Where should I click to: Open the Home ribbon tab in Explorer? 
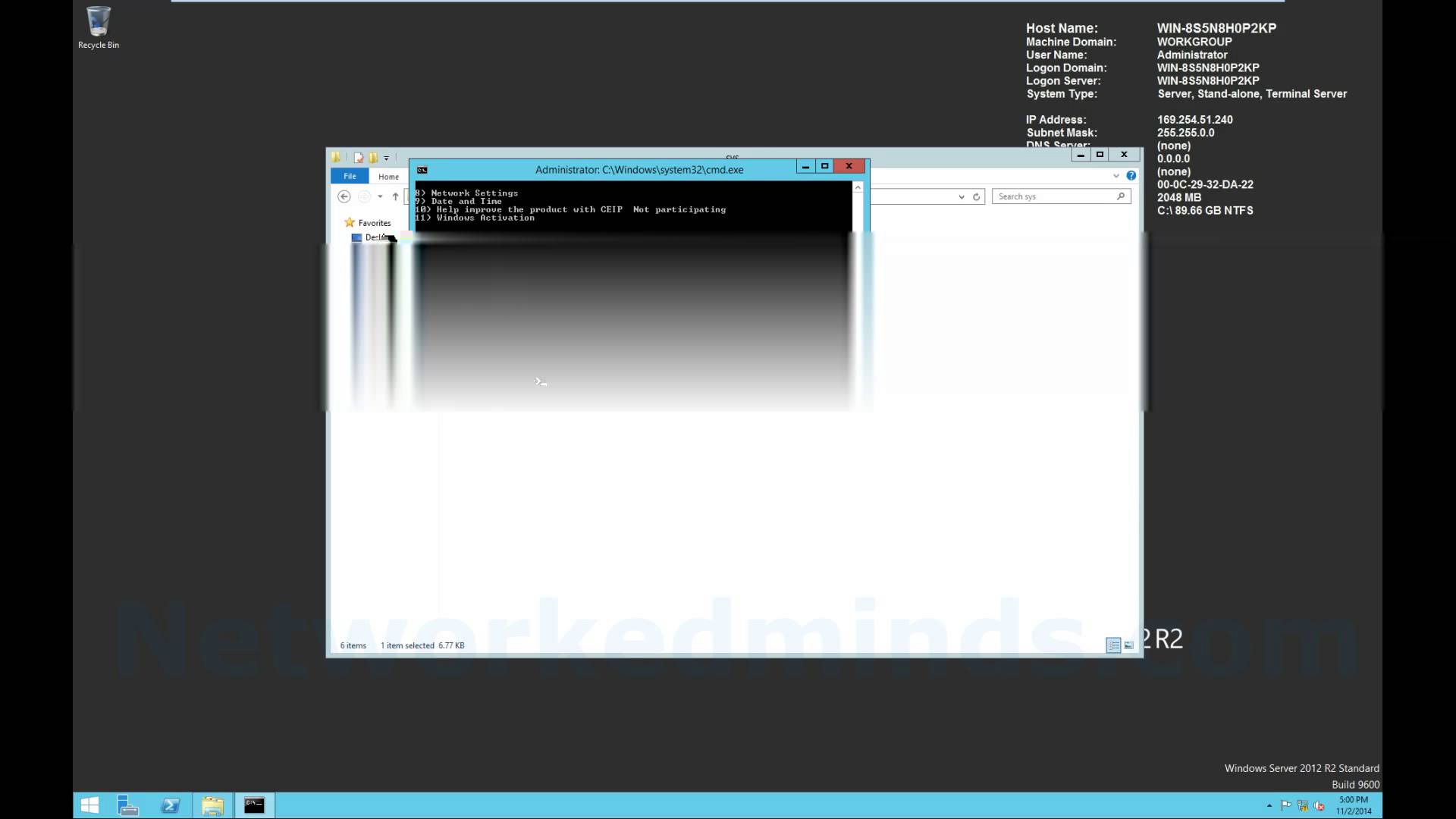(x=388, y=177)
